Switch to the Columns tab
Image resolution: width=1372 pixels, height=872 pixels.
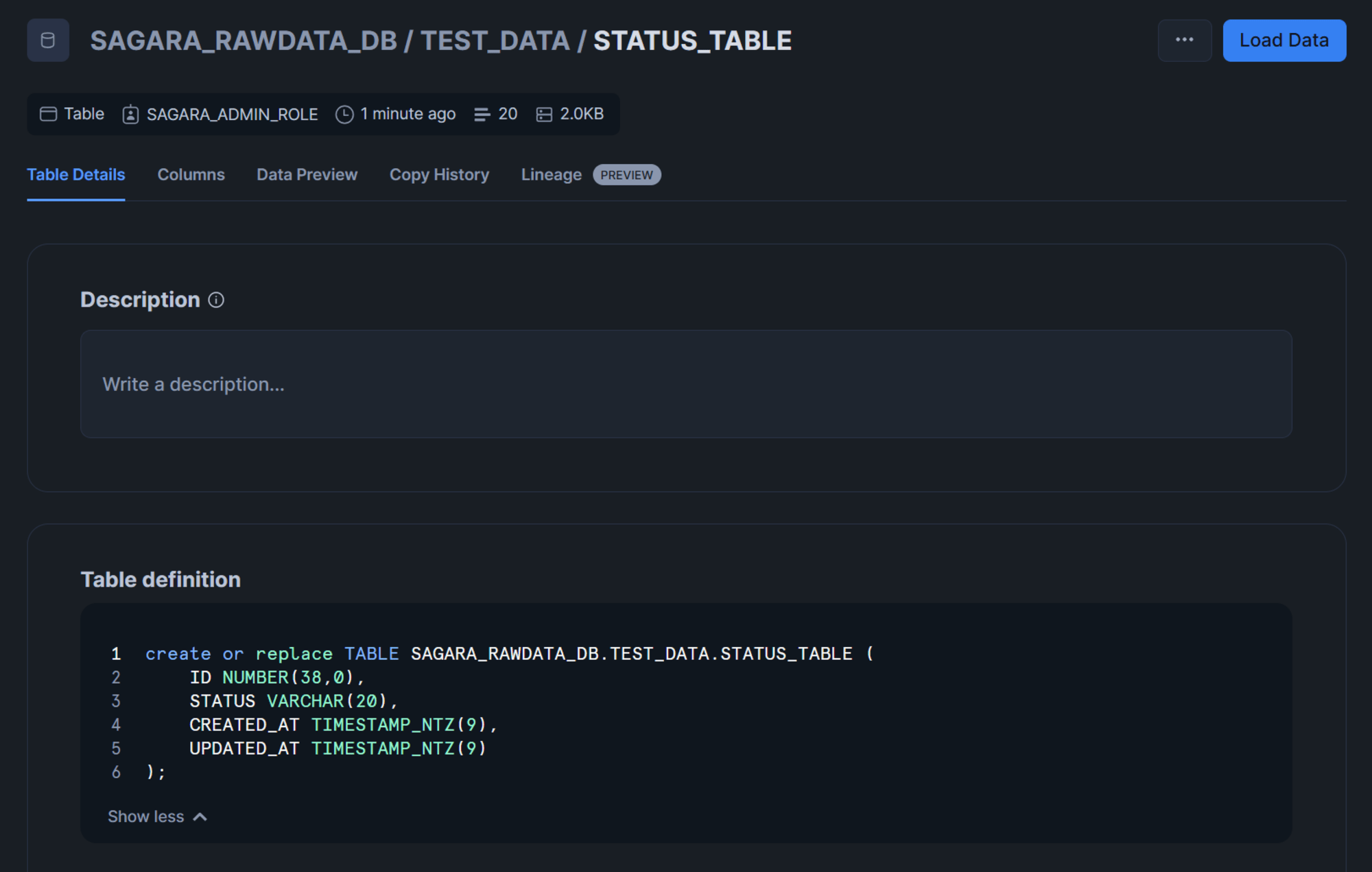tap(191, 175)
